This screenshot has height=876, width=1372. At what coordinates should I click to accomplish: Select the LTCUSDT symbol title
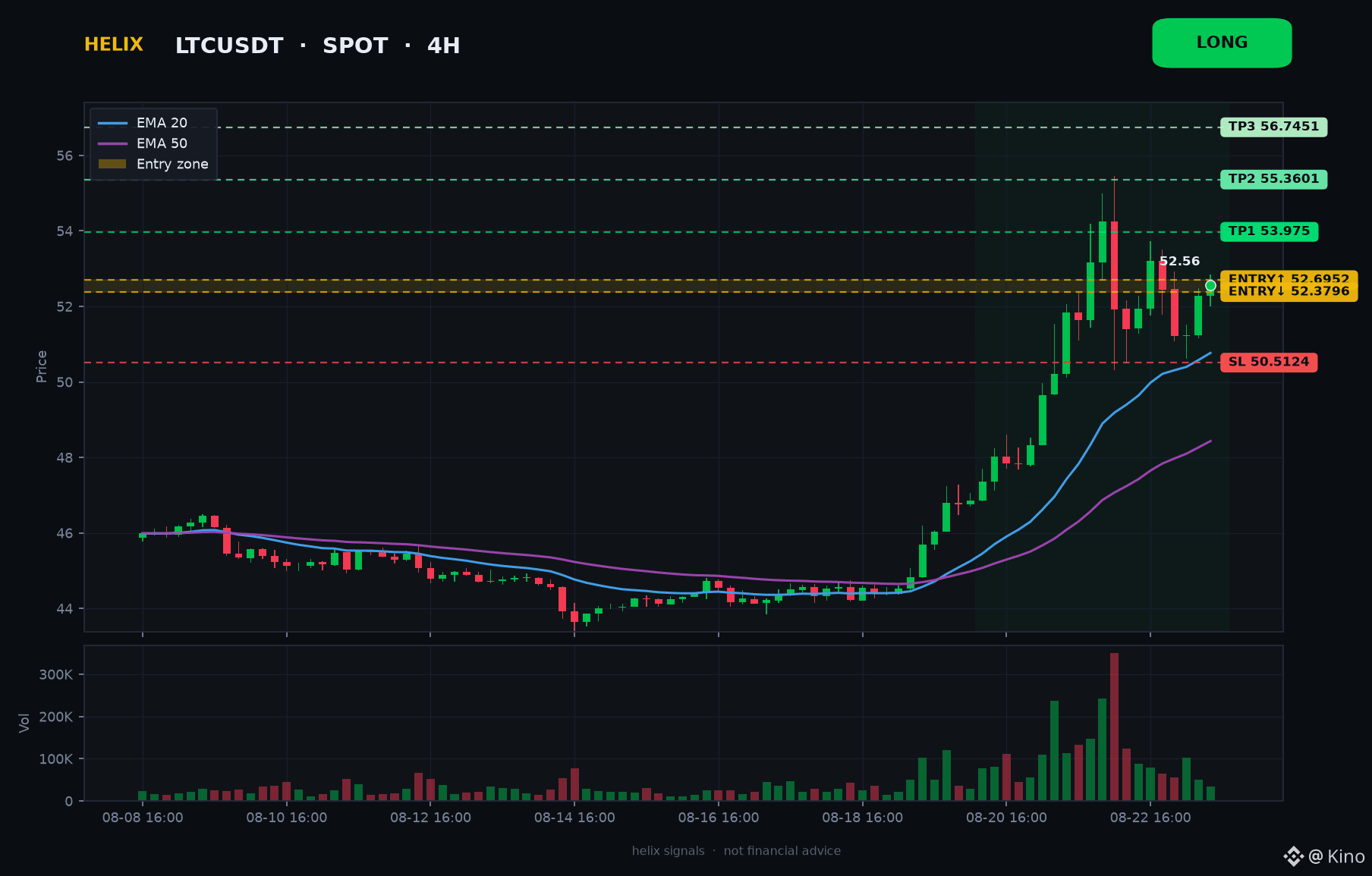(229, 46)
